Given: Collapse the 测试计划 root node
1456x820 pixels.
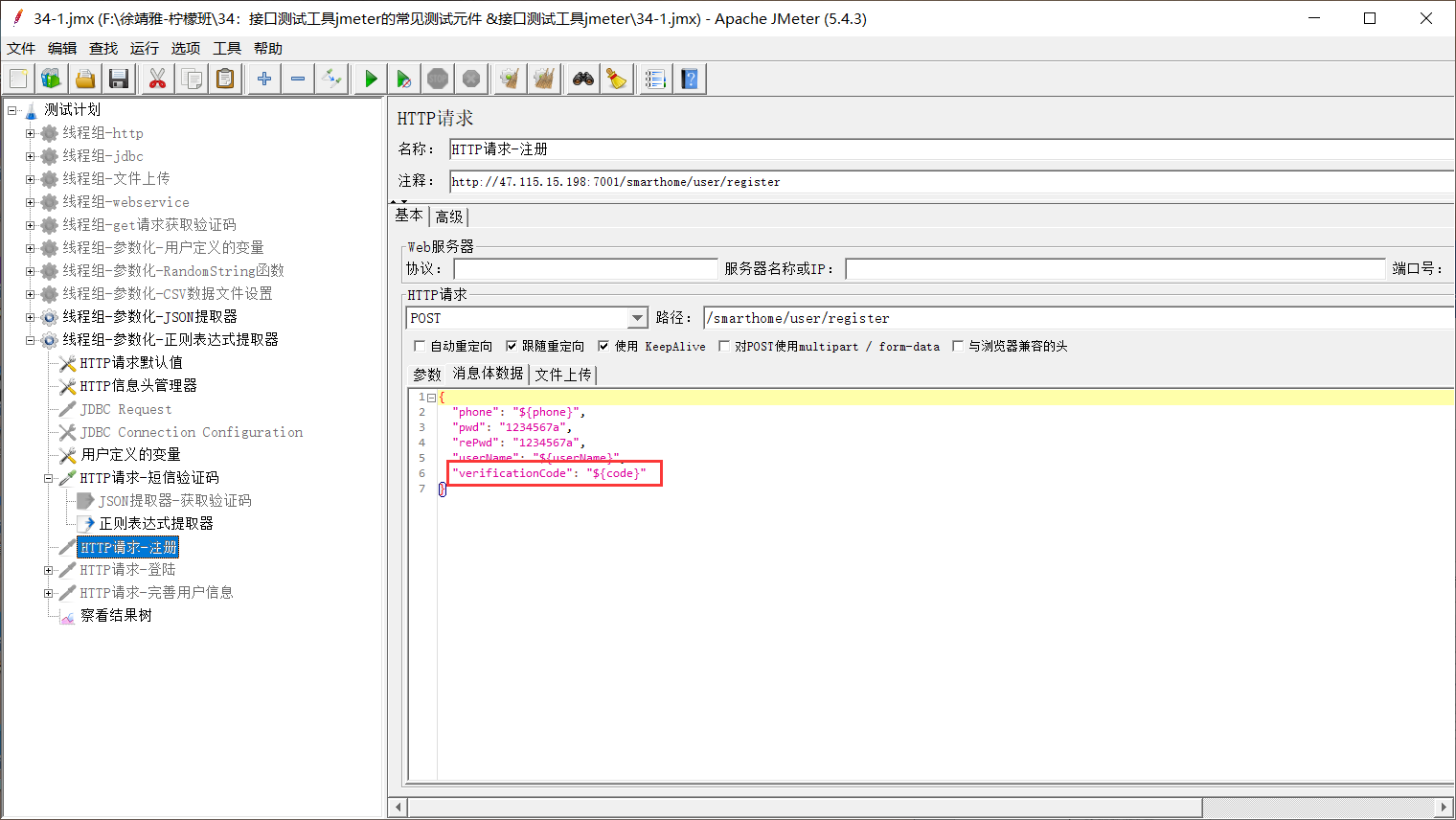Looking at the screenshot, I should 12,110.
